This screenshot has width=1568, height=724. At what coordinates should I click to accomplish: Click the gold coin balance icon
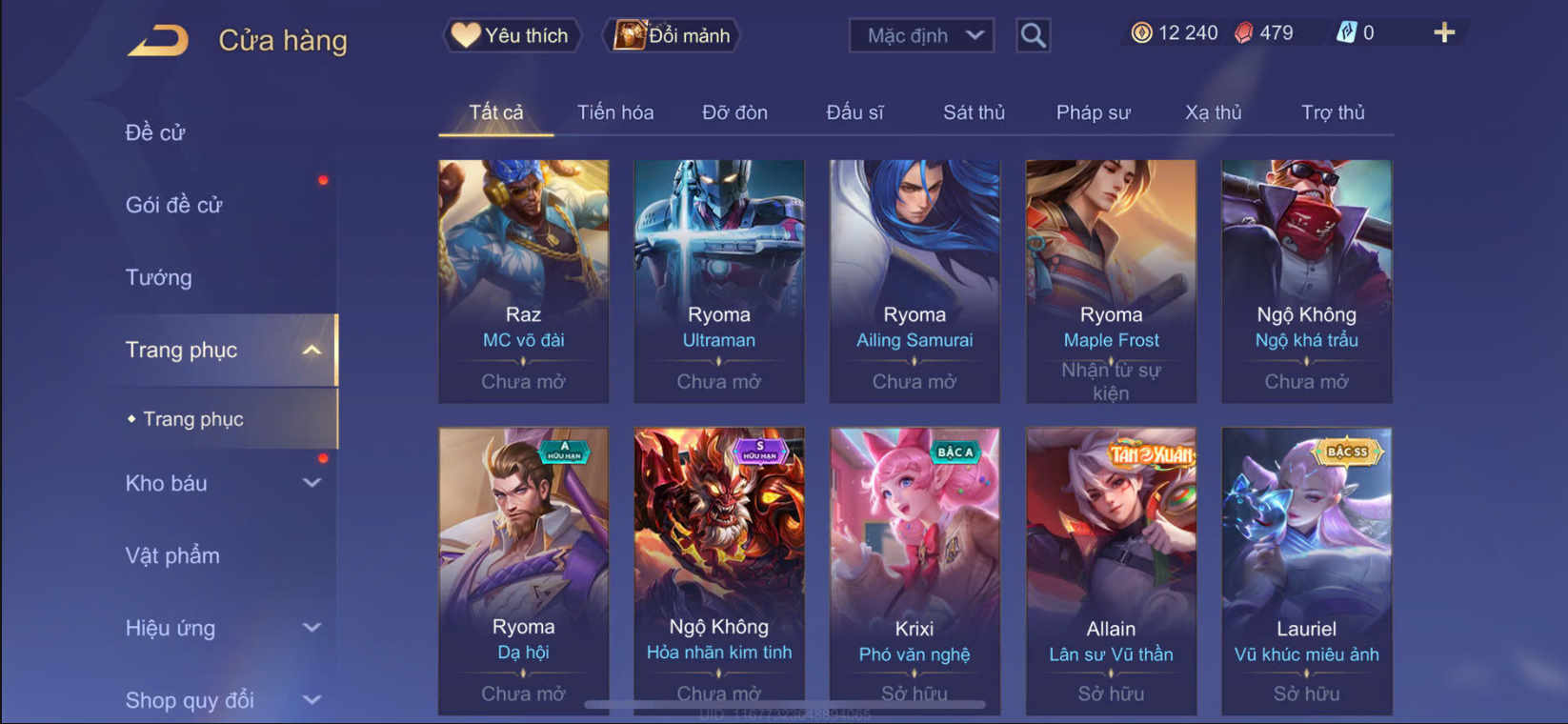1141,32
